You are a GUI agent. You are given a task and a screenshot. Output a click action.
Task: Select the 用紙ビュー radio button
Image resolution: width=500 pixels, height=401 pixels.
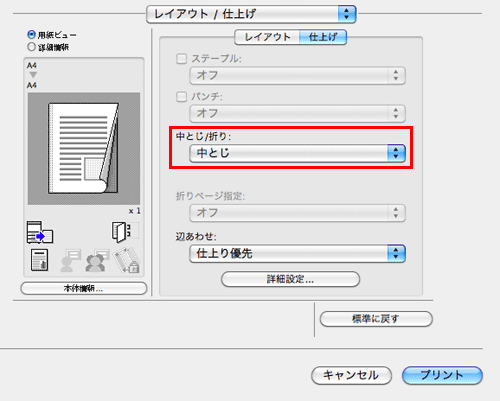click(x=31, y=34)
